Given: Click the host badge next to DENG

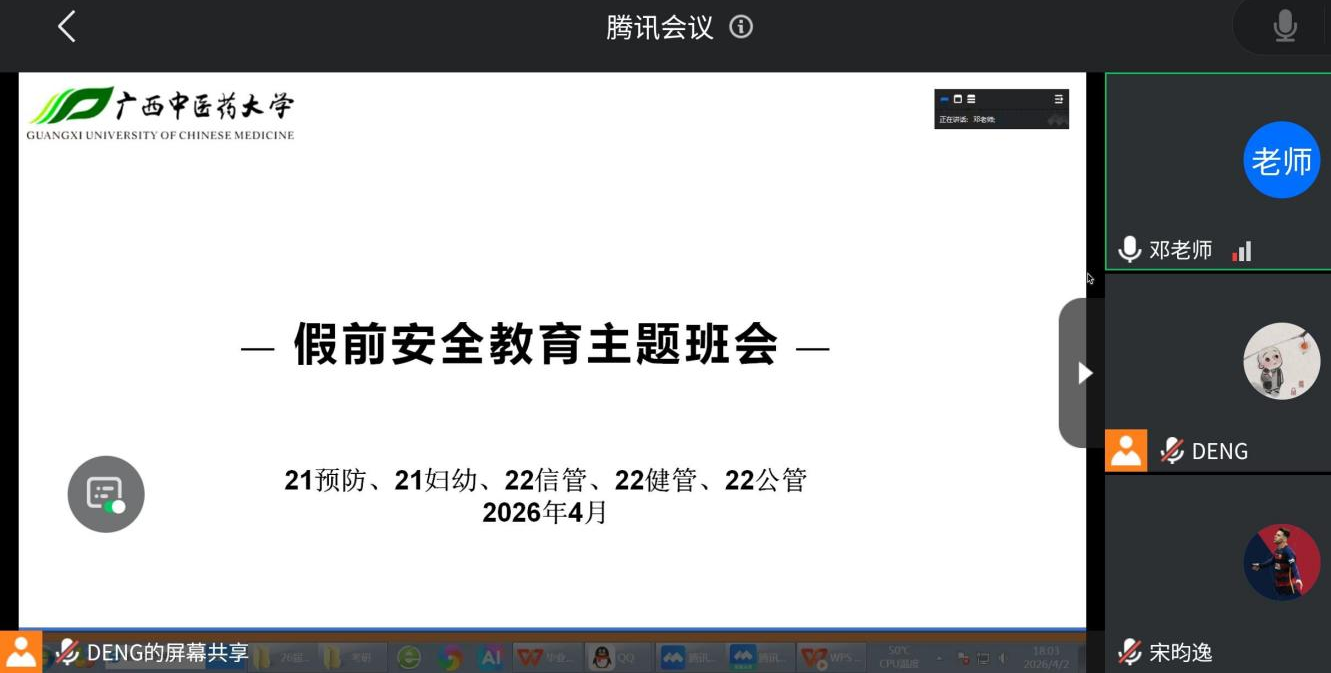Looking at the screenshot, I should coord(1125,450).
